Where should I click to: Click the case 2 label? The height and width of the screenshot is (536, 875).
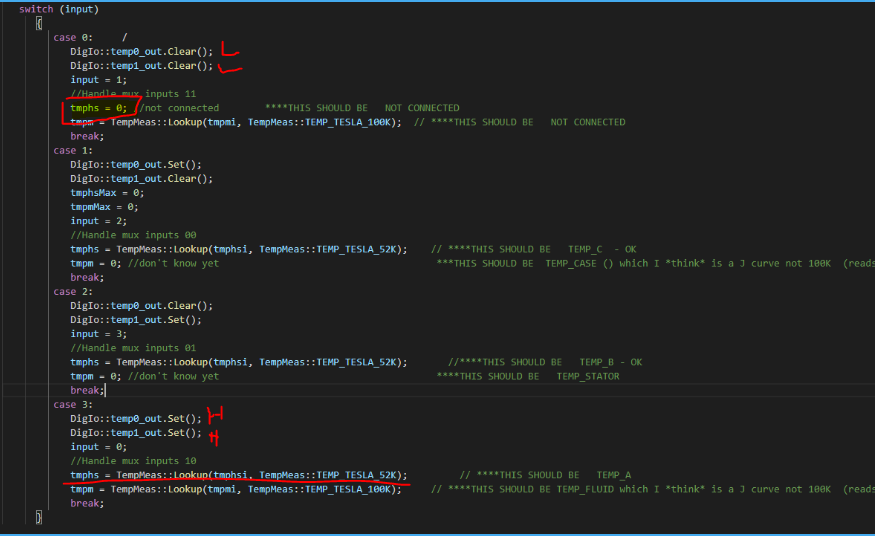(x=70, y=291)
